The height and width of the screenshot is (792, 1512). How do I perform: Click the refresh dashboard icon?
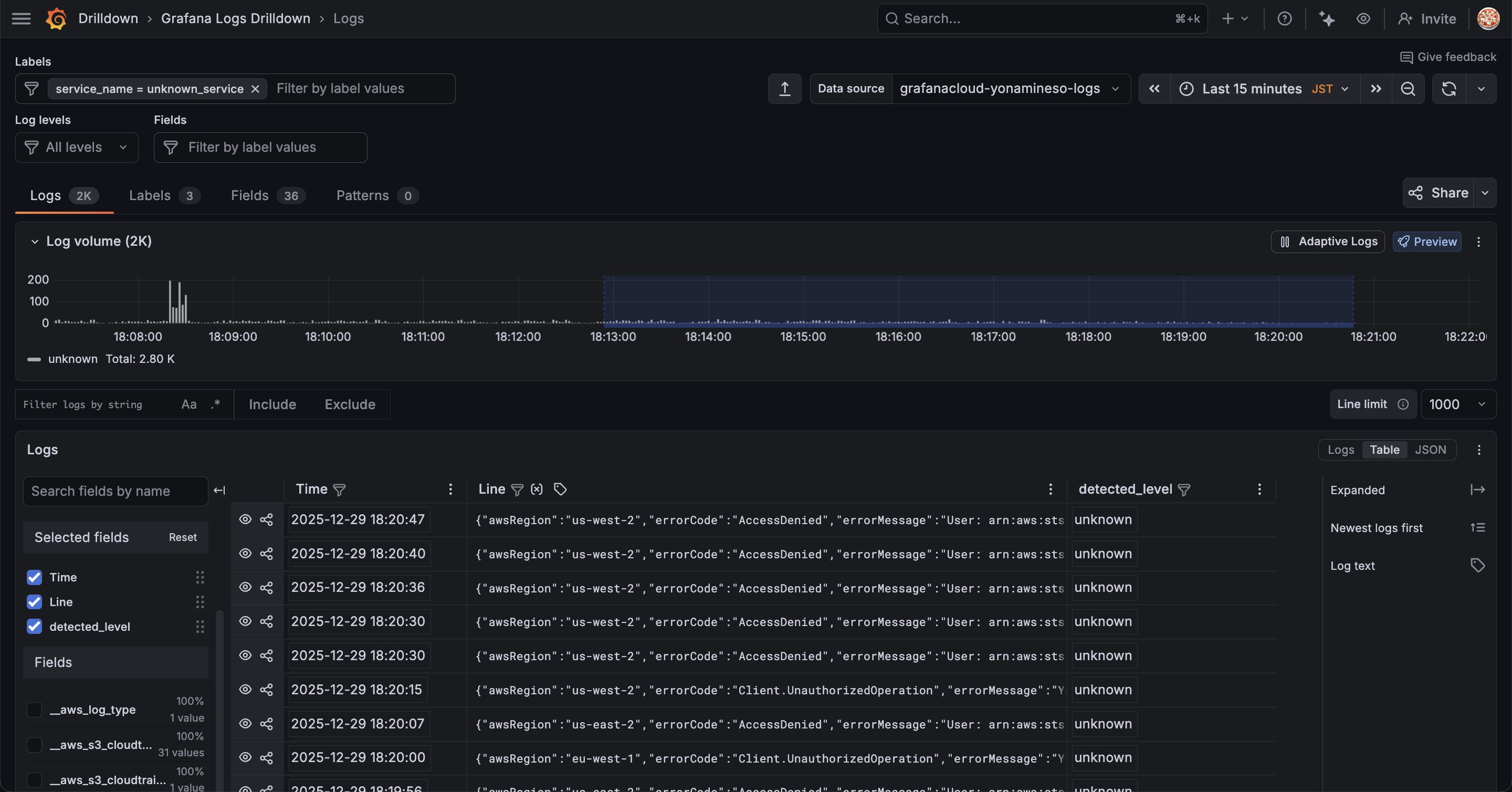click(x=1448, y=89)
